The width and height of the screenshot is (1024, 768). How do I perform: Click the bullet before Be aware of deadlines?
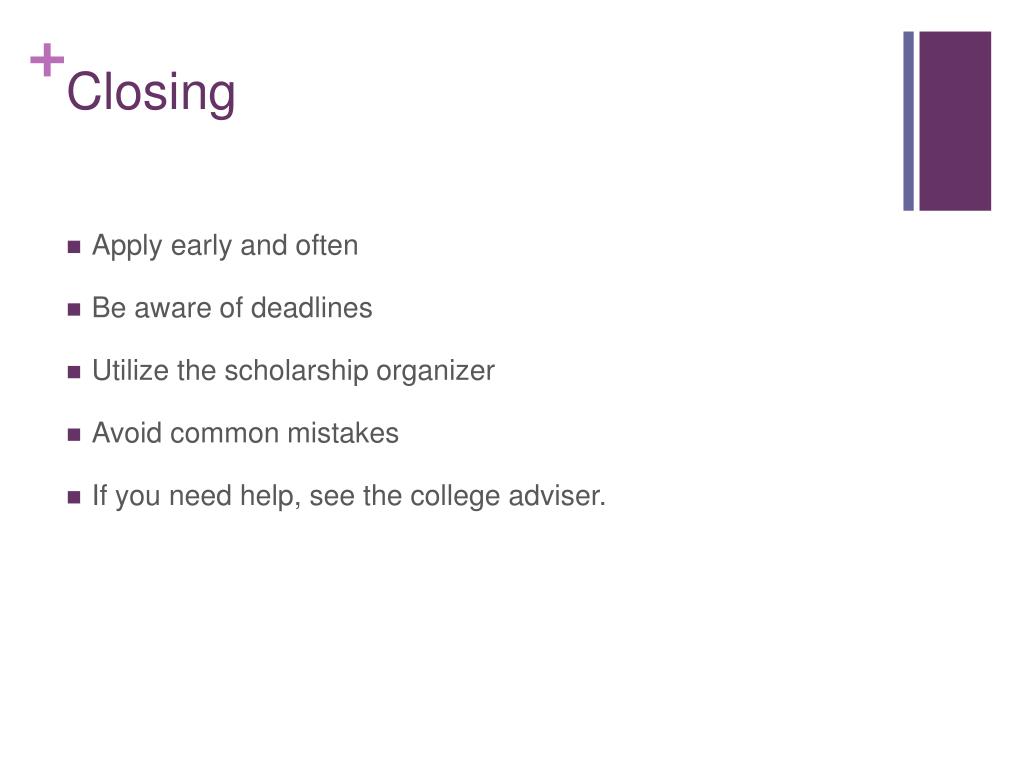[74, 309]
